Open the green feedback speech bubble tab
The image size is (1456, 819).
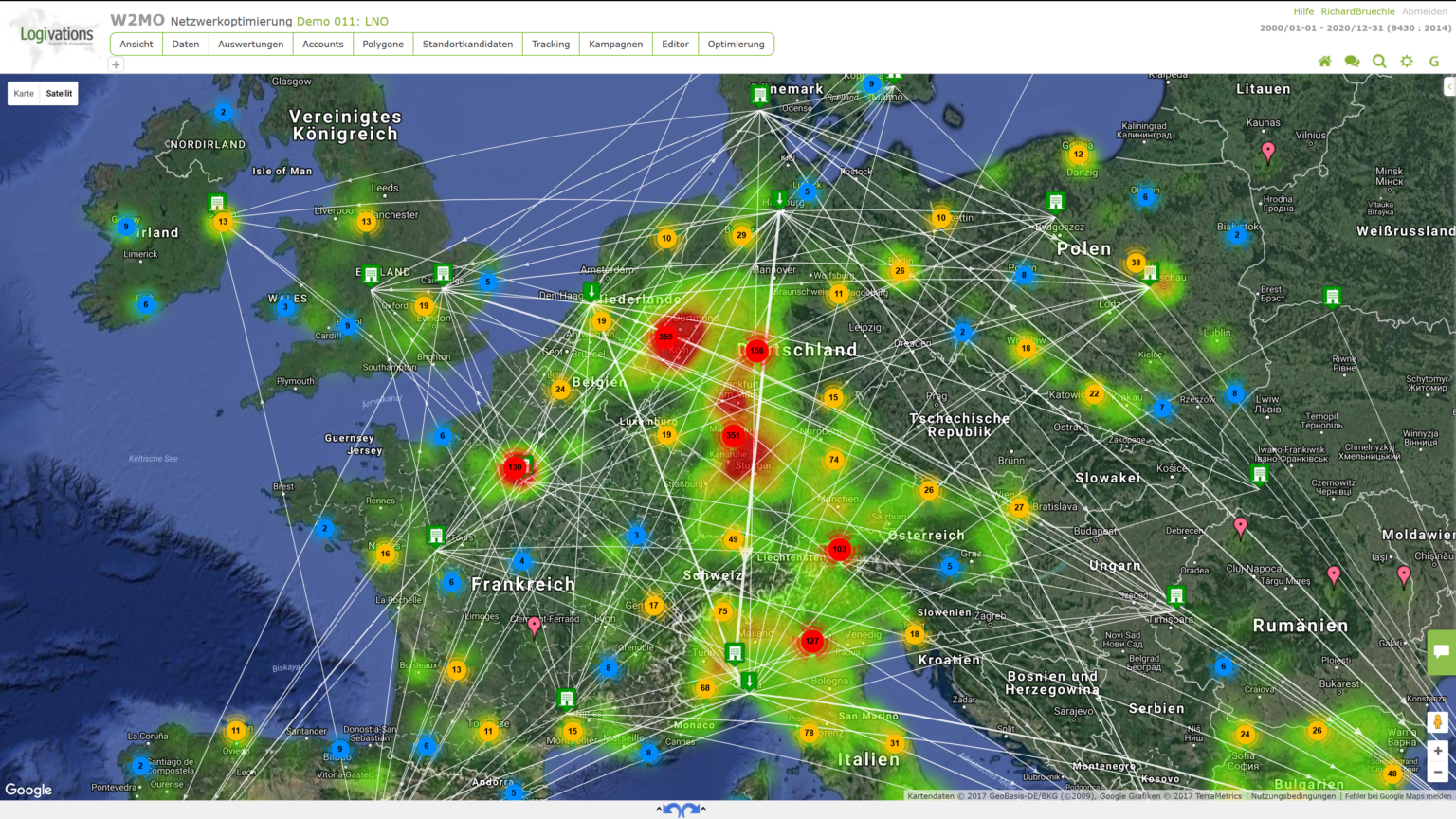click(1441, 651)
